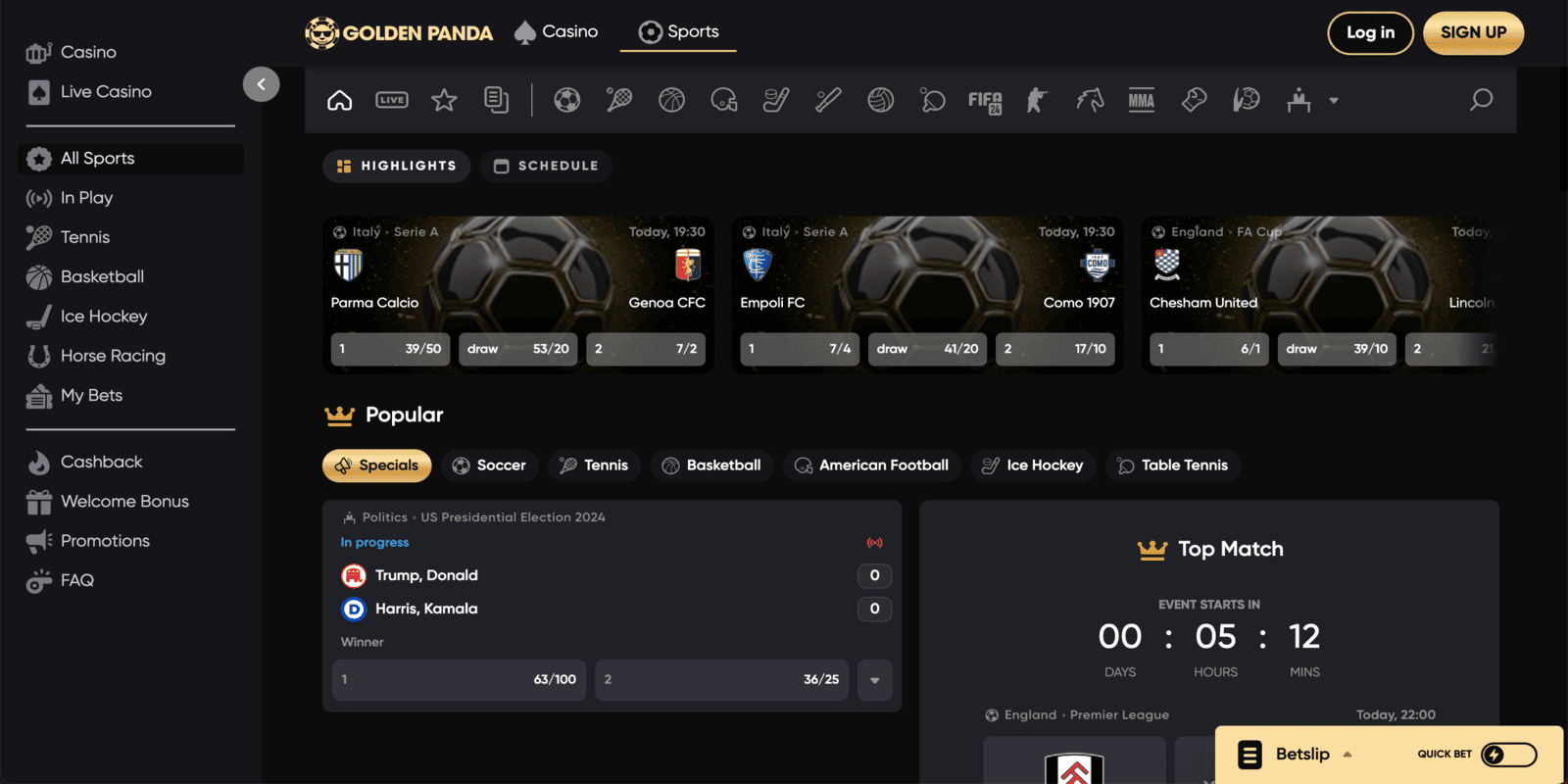Screen dimensions: 1568x784
Task: Select the American football helmet icon
Action: point(723,100)
